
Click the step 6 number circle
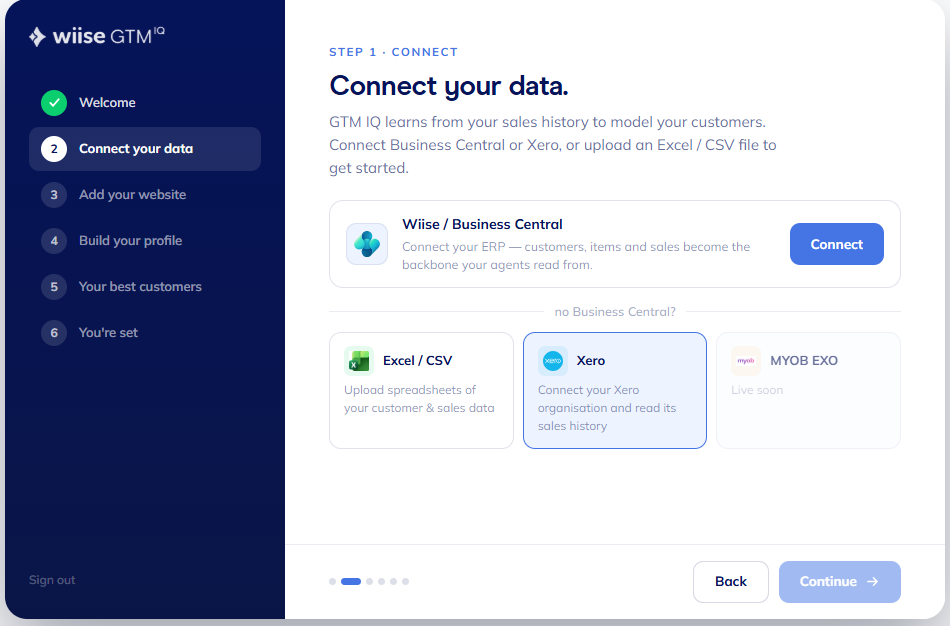[x=54, y=333]
